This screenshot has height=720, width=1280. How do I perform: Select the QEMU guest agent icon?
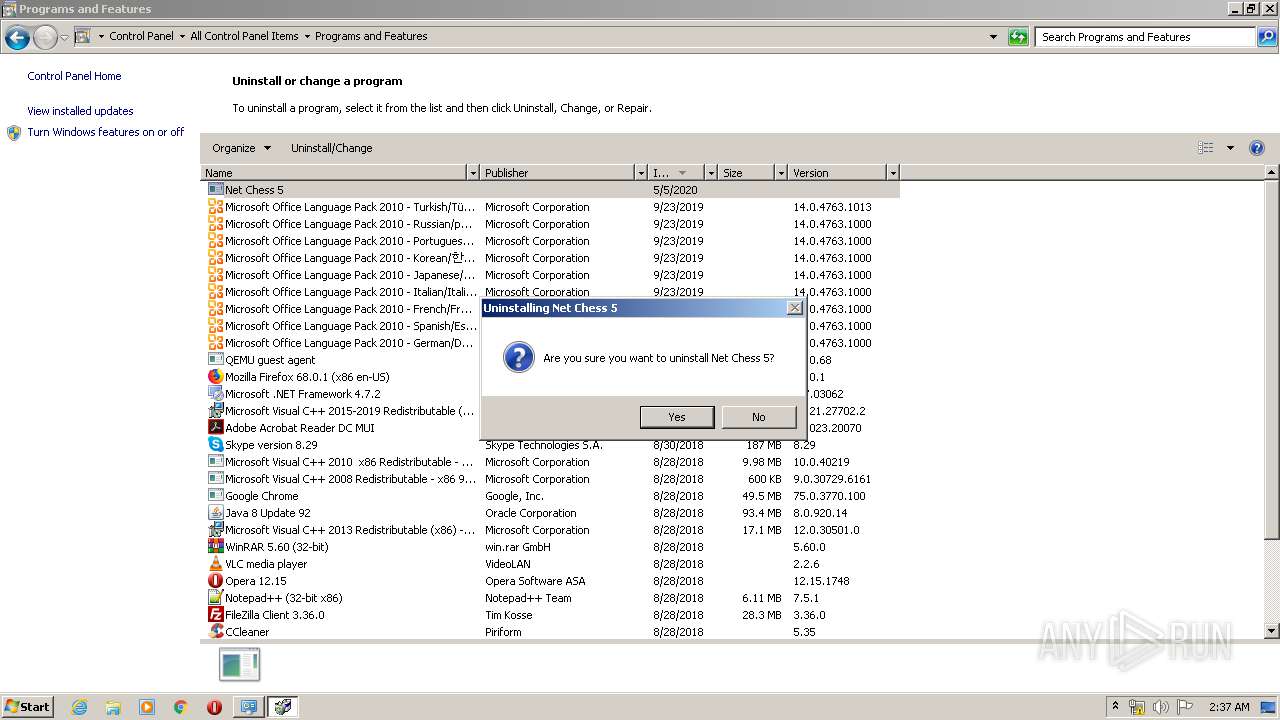click(215, 360)
